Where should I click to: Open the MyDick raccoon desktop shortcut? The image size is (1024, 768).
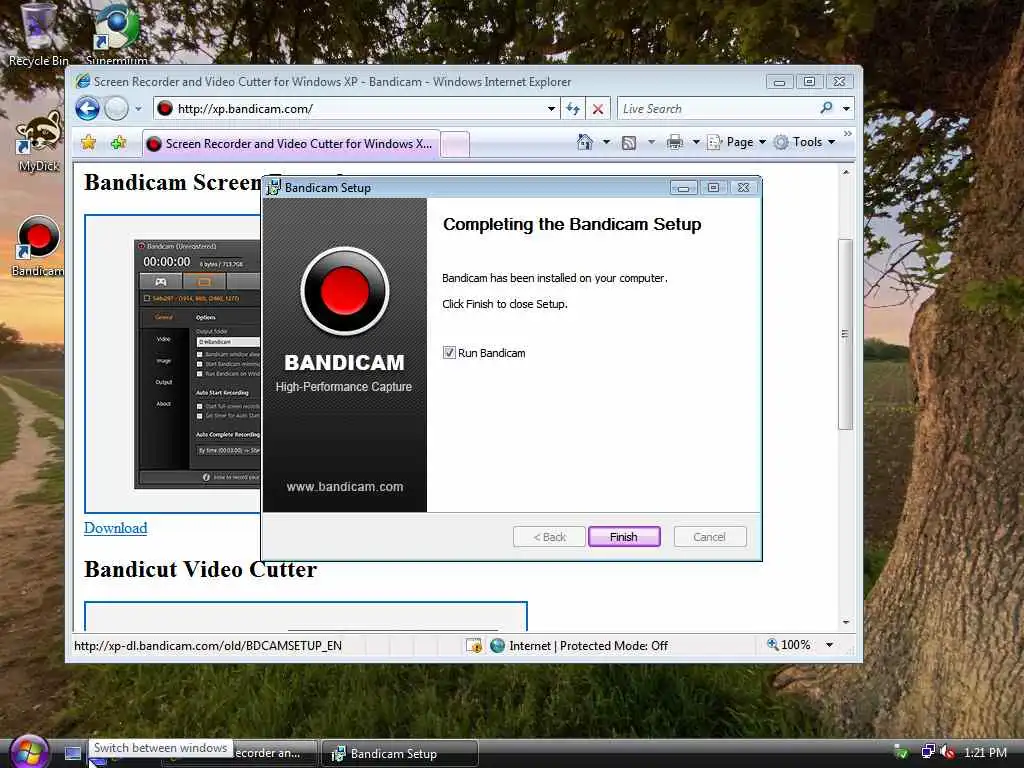coord(38,142)
